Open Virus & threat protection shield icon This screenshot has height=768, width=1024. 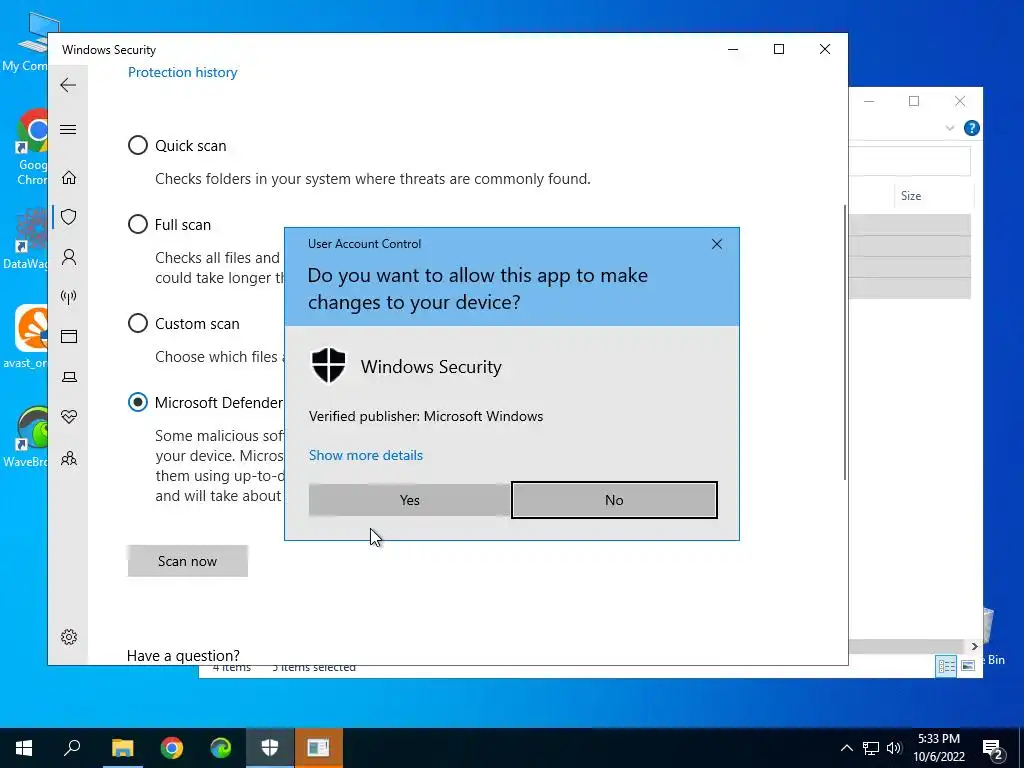click(69, 217)
